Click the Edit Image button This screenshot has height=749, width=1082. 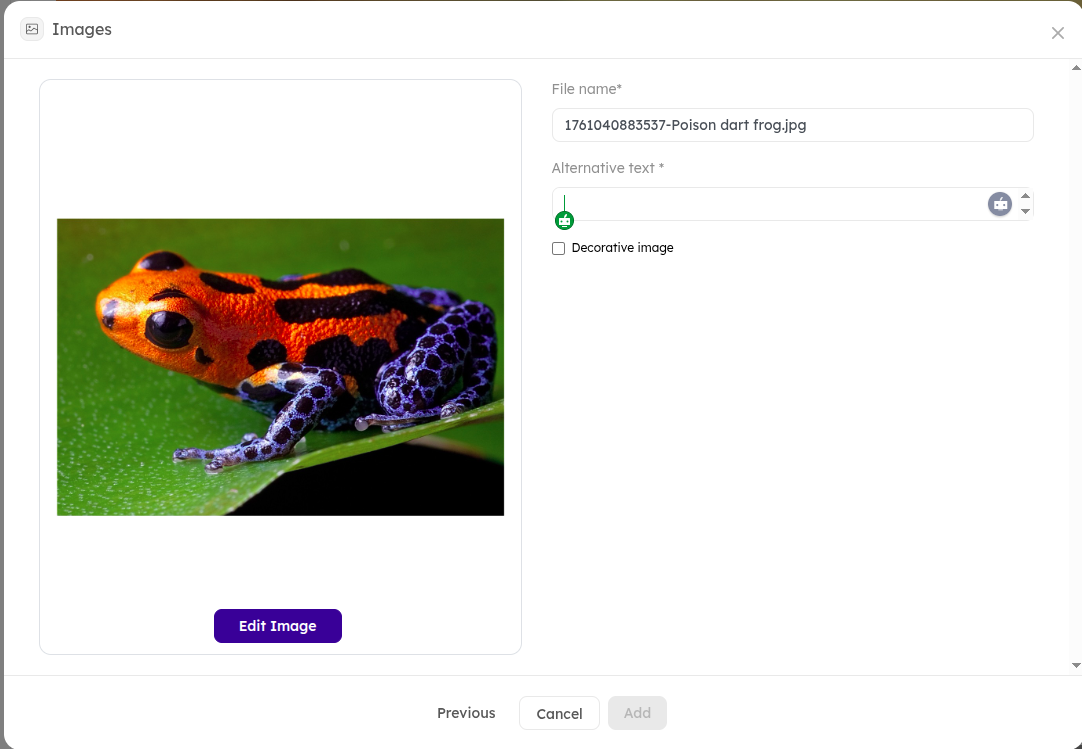(278, 626)
